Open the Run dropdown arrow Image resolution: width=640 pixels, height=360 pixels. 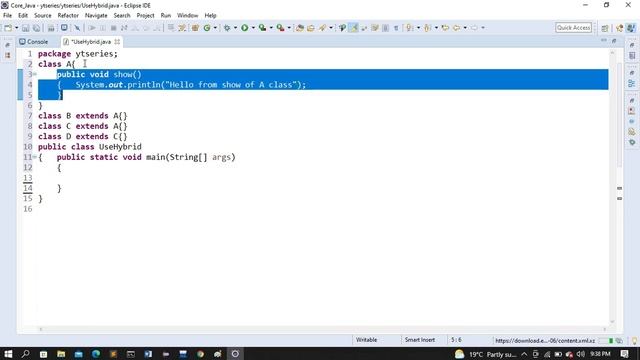point(253,28)
